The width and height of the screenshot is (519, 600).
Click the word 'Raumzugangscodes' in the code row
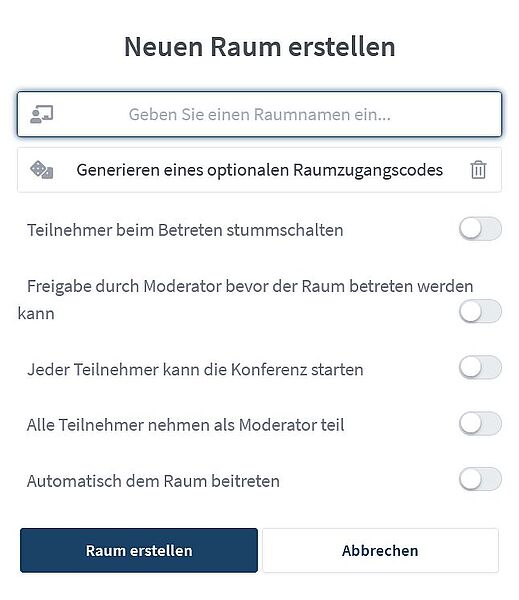368,170
